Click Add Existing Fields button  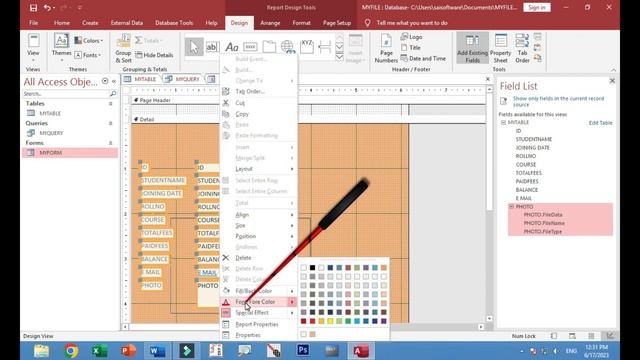coord(472,48)
